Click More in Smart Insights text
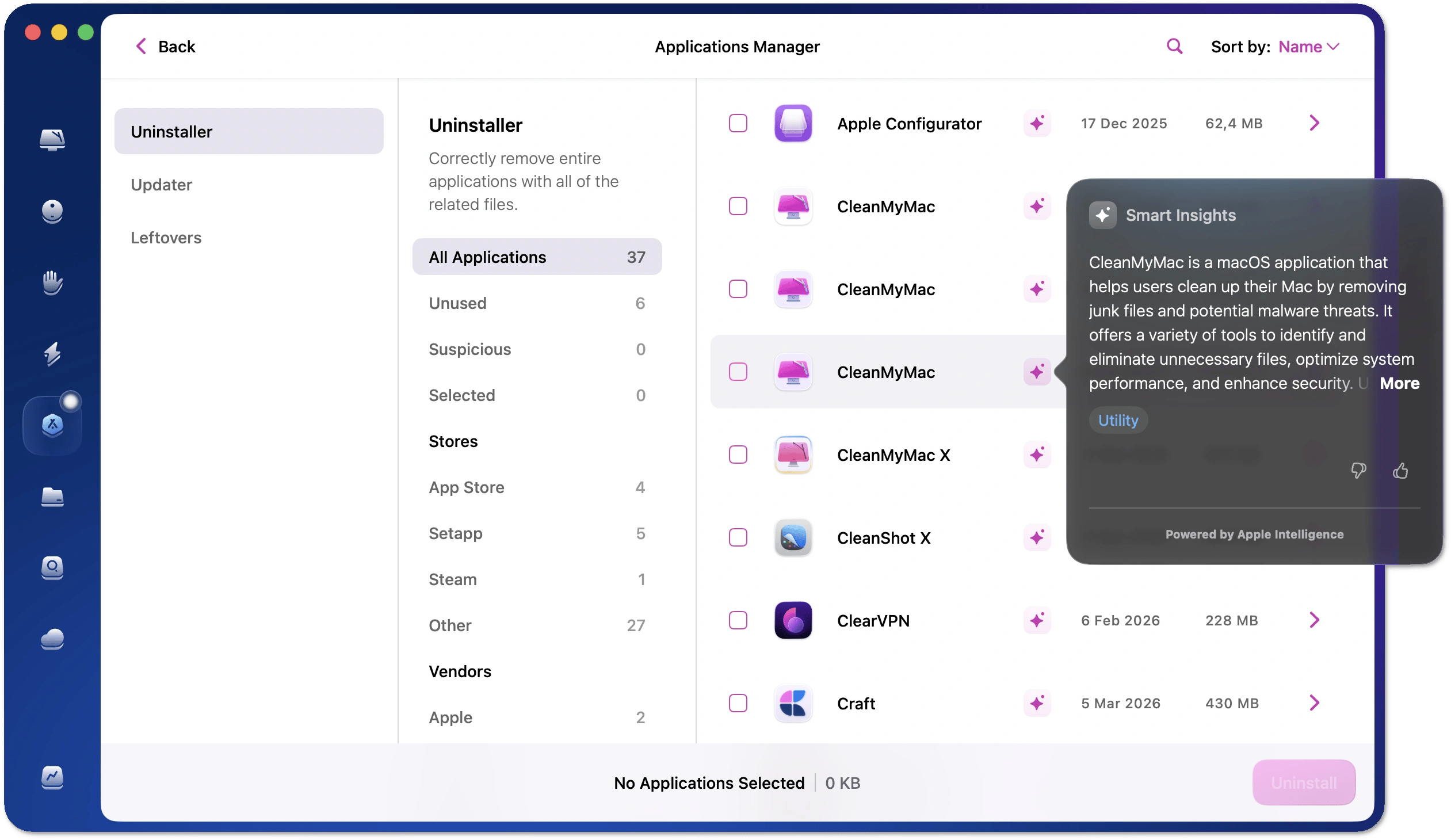This screenshot has height=840, width=1451. tap(1399, 383)
